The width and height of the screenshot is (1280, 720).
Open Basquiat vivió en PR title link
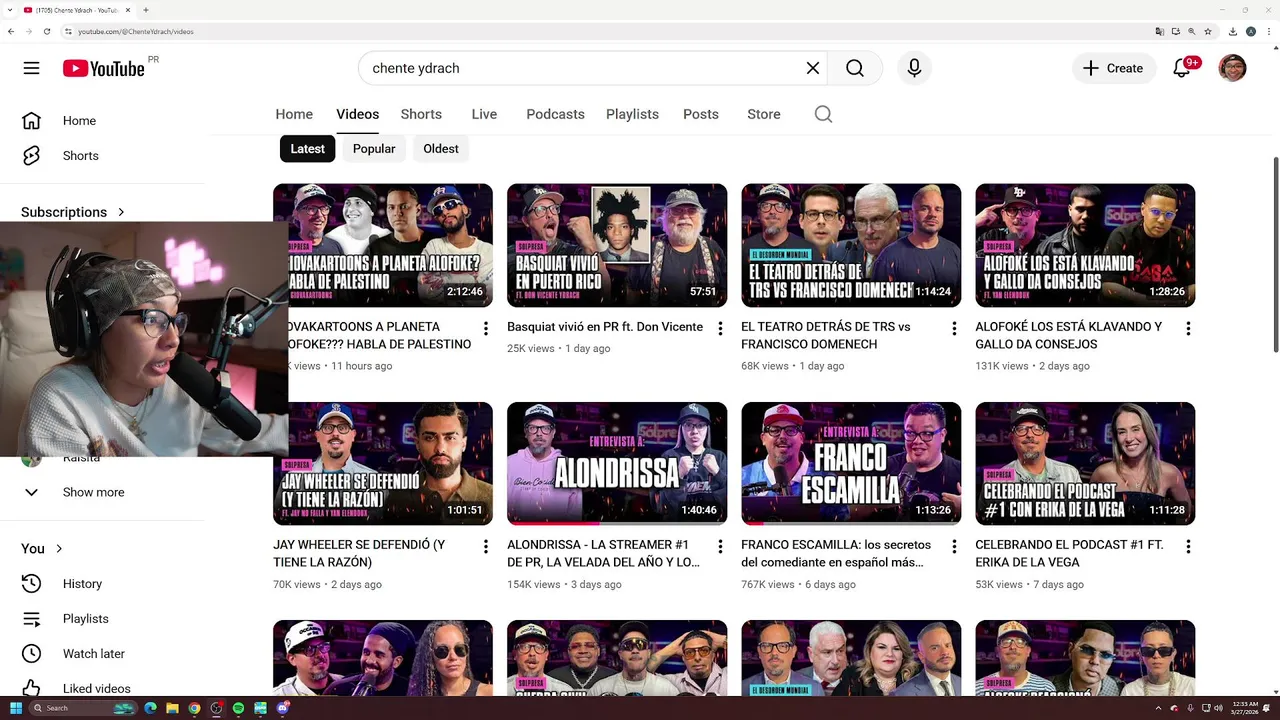click(x=605, y=327)
